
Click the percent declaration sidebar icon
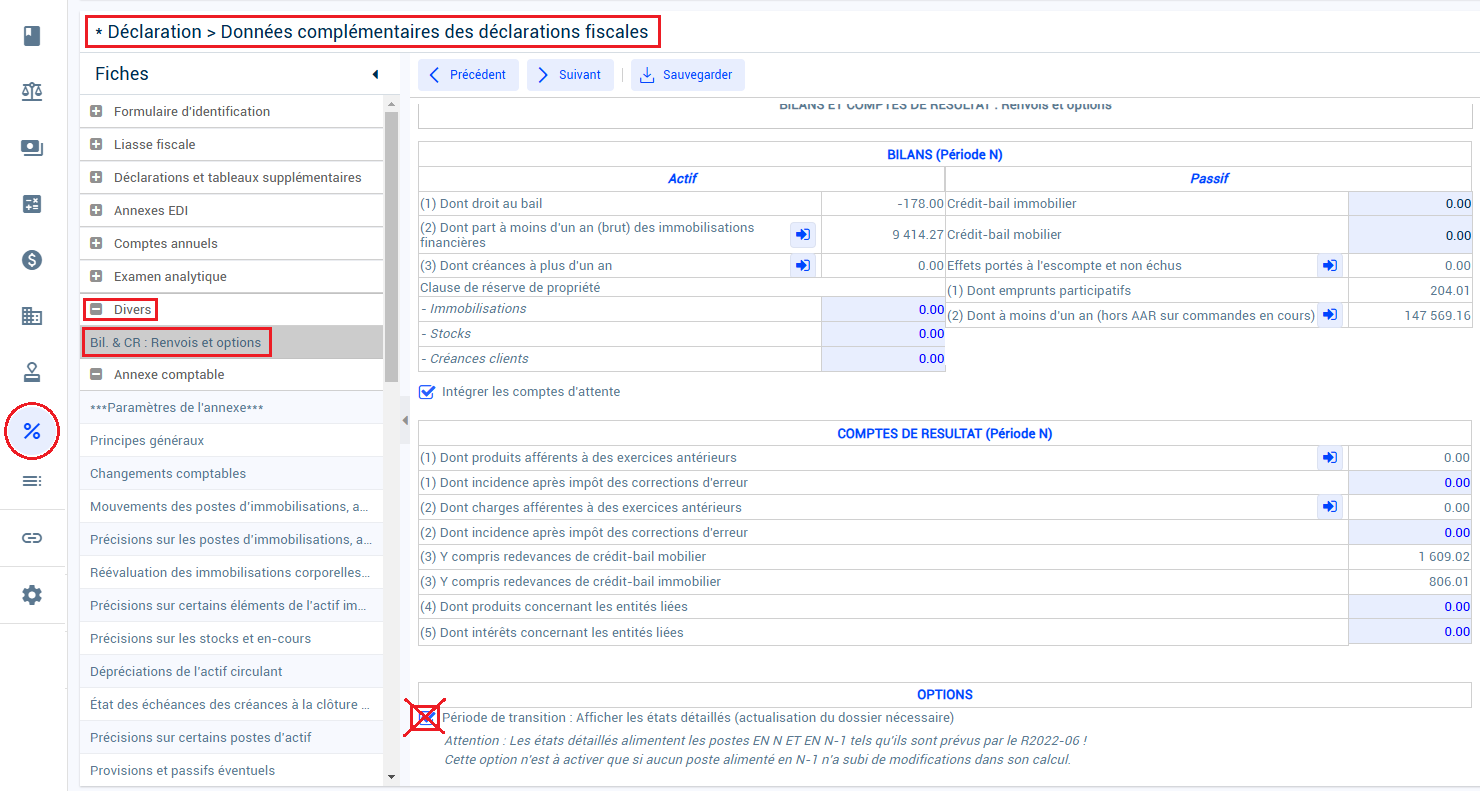pyautogui.click(x=32, y=432)
